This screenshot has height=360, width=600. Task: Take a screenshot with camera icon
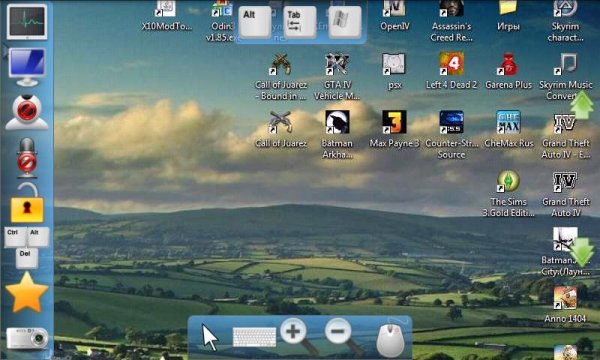point(27,338)
